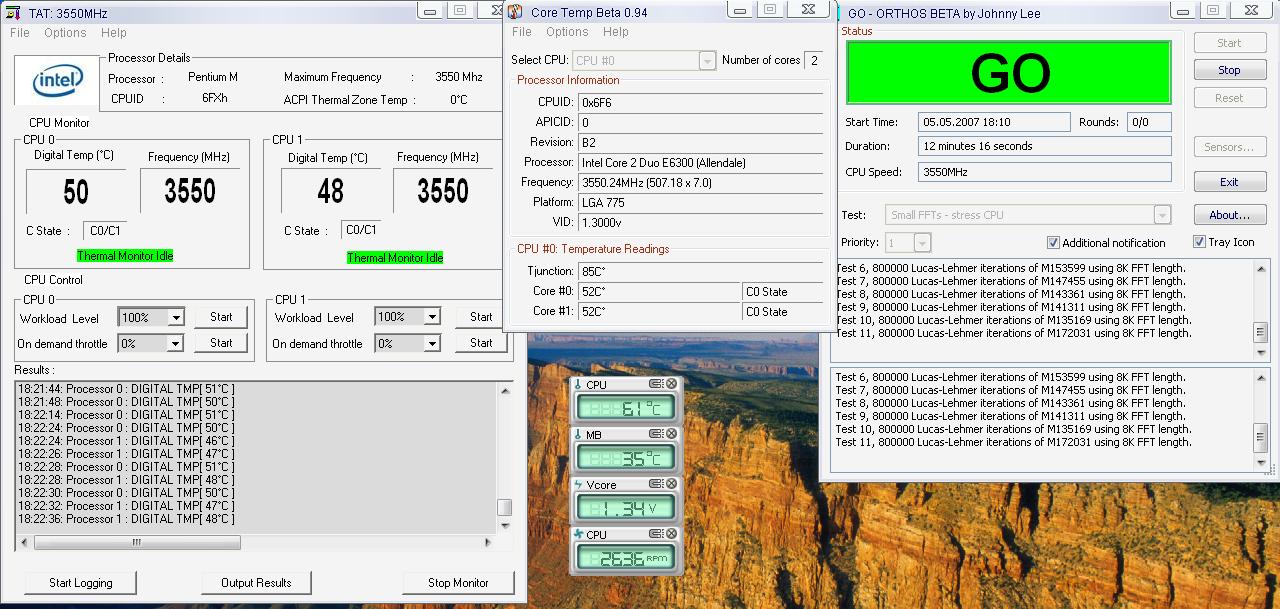Open Options menu in Core Temp
Screen dimensions: 1280x609
(x=567, y=32)
